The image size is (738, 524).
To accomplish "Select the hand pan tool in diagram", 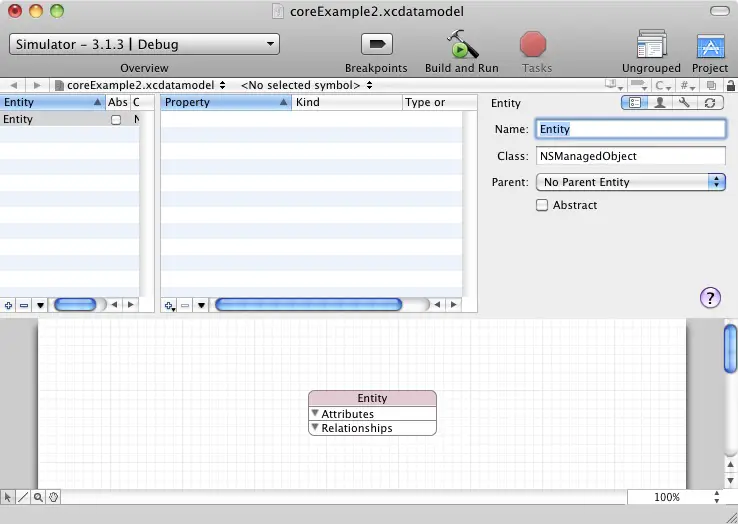I will tap(54, 497).
